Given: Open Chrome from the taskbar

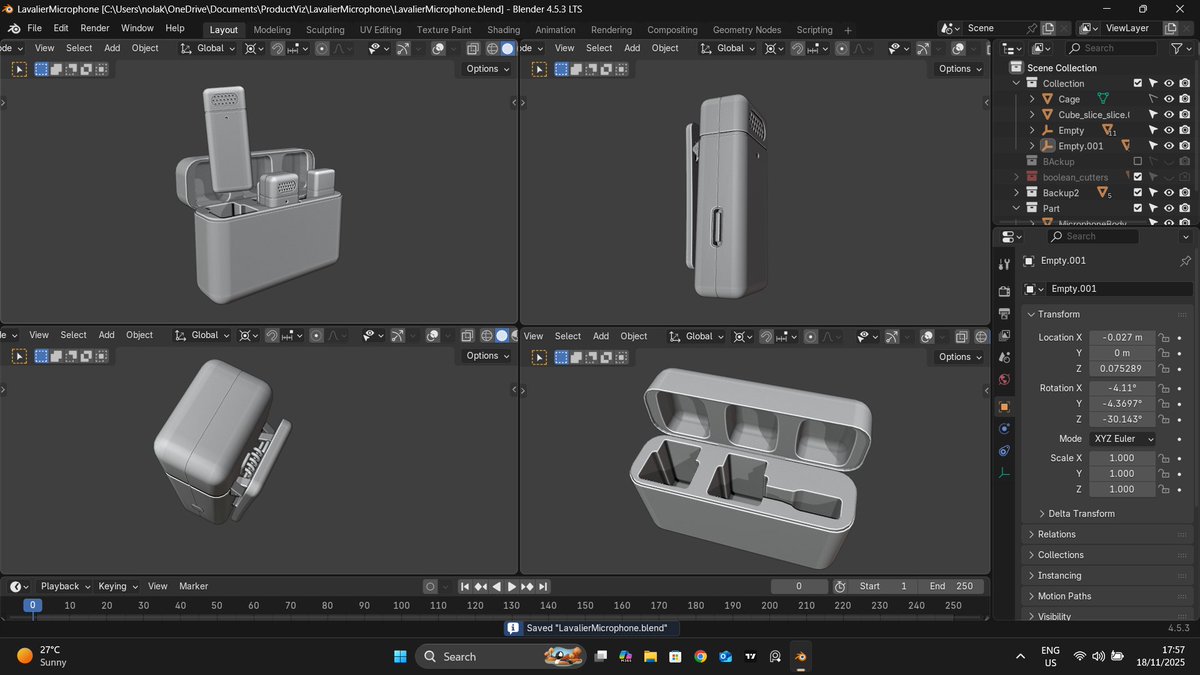Looking at the screenshot, I should point(700,656).
